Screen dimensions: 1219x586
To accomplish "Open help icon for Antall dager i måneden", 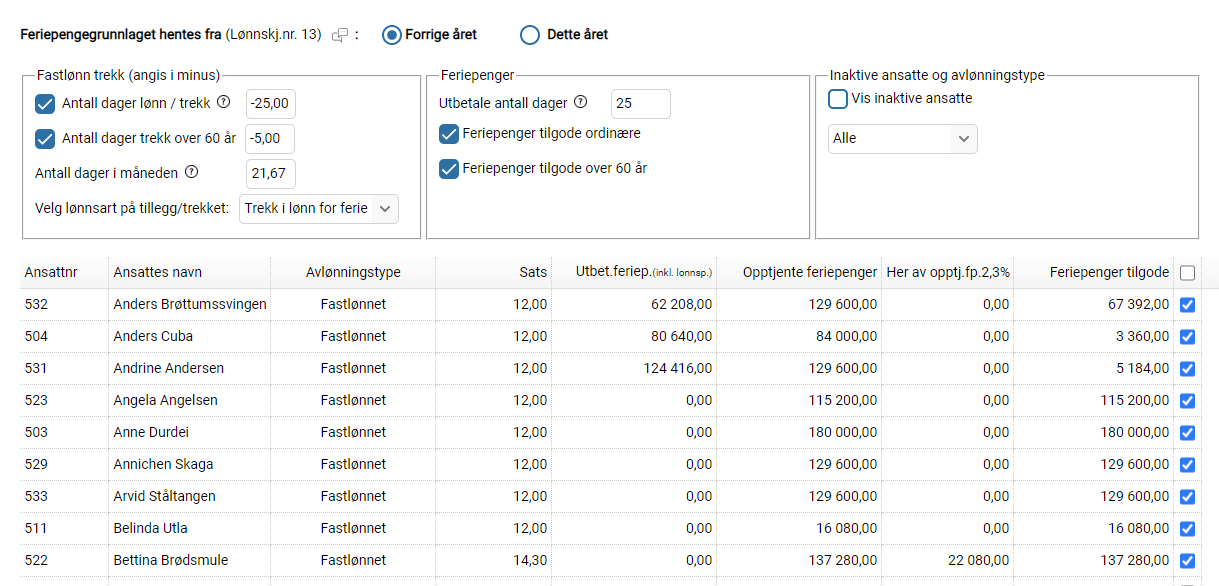I will [192, 172].
